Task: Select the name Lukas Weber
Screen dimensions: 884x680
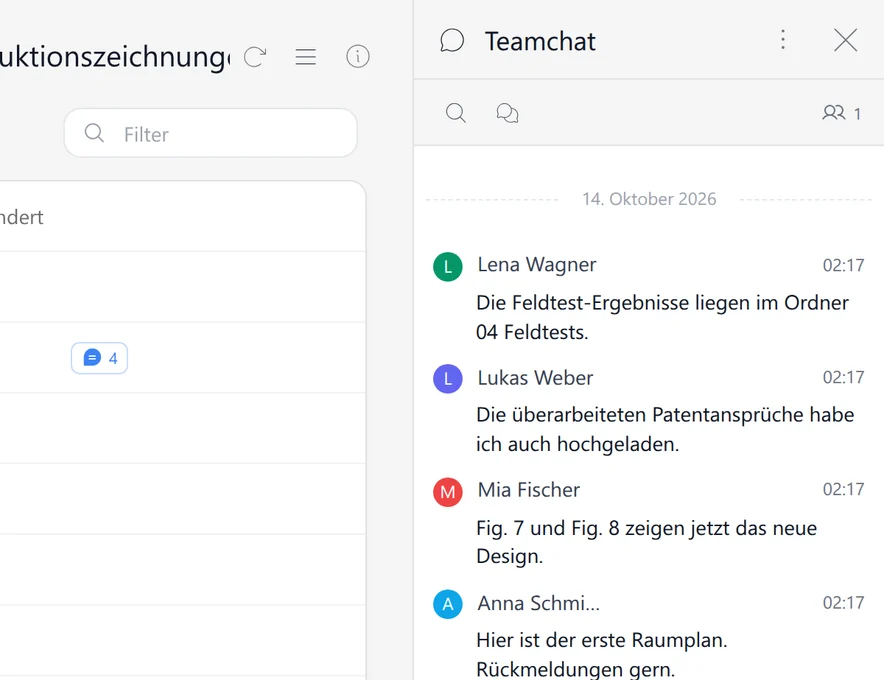Action: coord(535,378)
